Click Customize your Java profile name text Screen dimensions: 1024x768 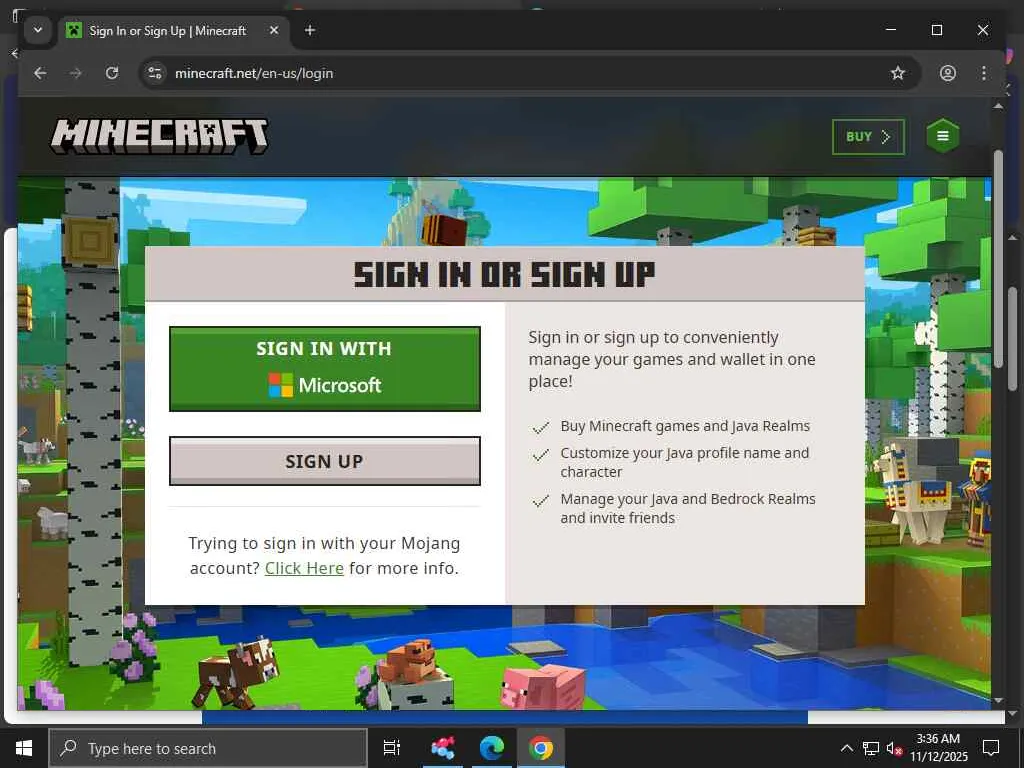click(x=684, y=462)
